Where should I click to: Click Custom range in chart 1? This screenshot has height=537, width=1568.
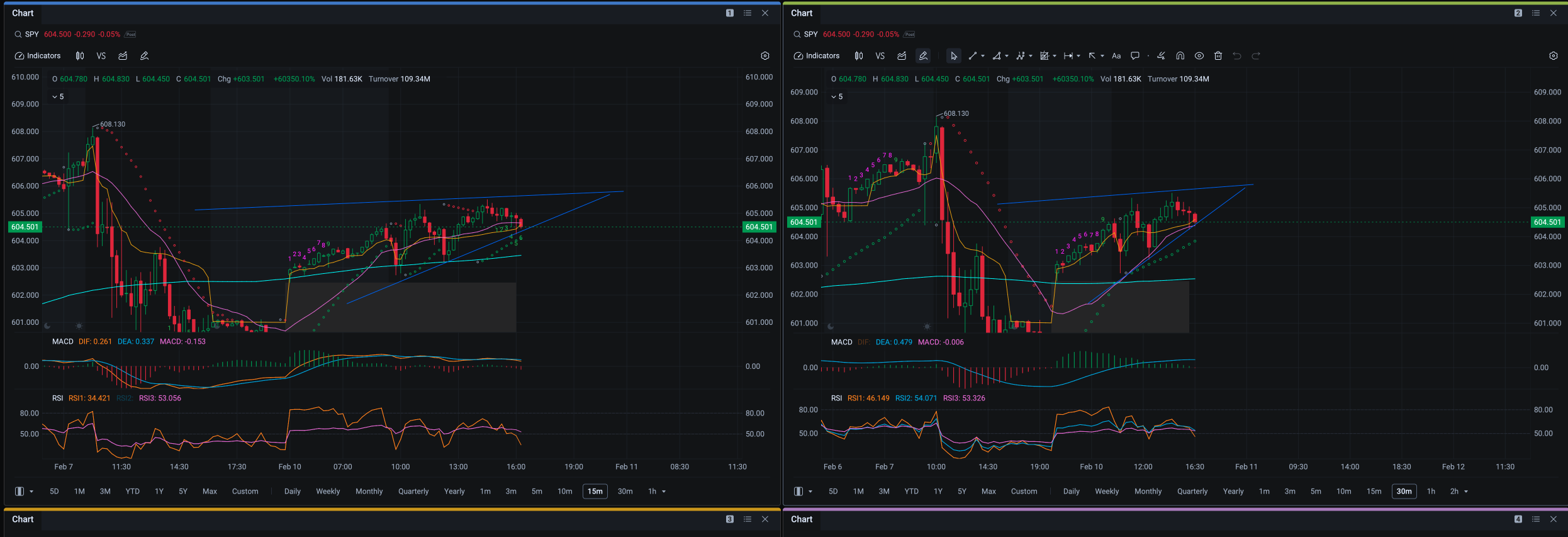tap(245, 492)
